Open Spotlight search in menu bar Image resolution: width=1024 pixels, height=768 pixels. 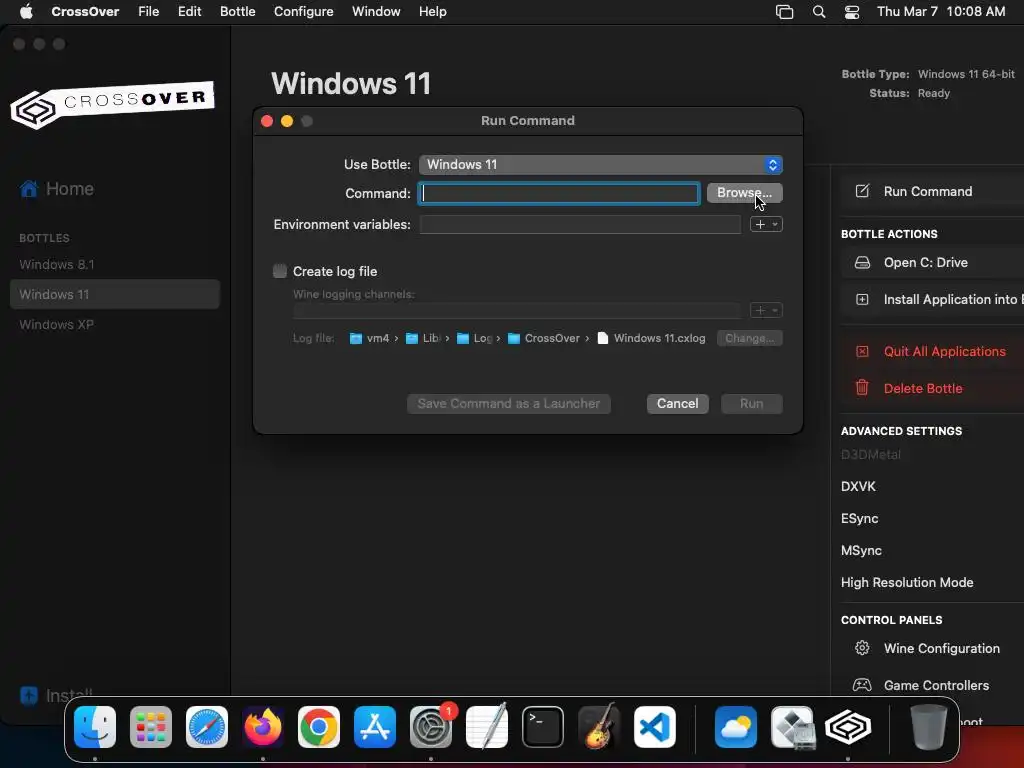coord(819,12)
